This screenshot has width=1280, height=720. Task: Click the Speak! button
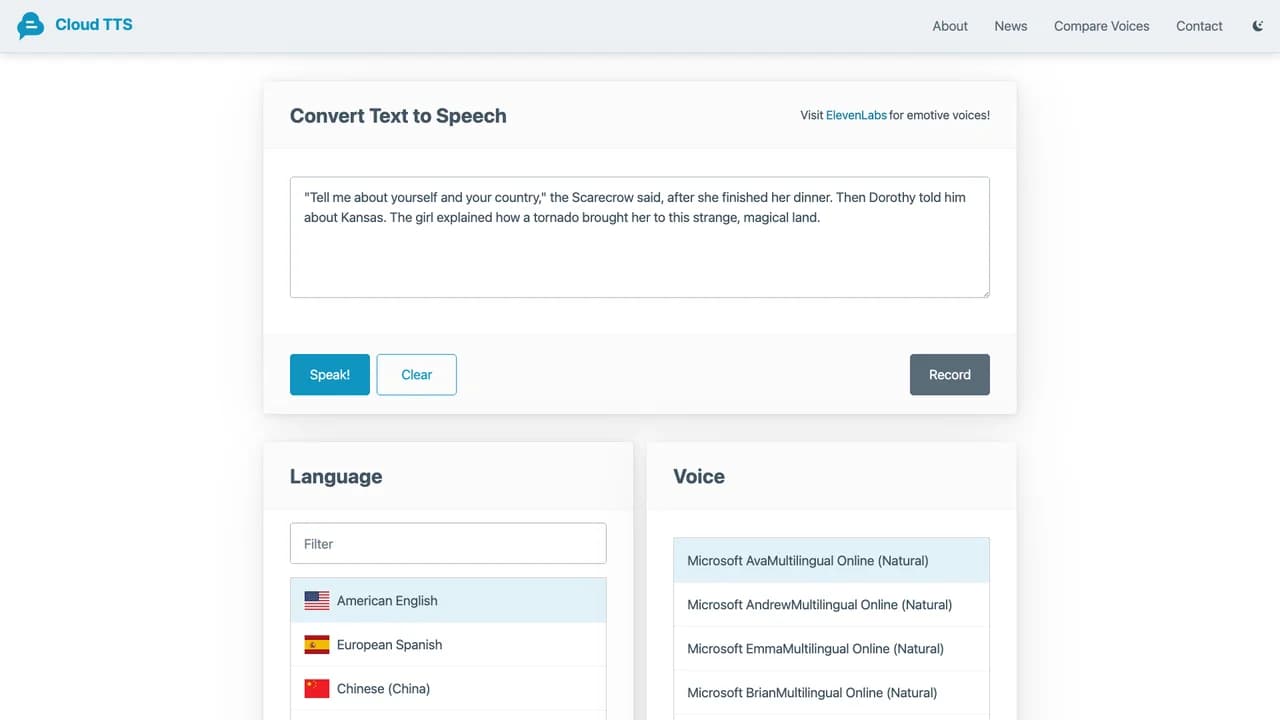[330, 375]
